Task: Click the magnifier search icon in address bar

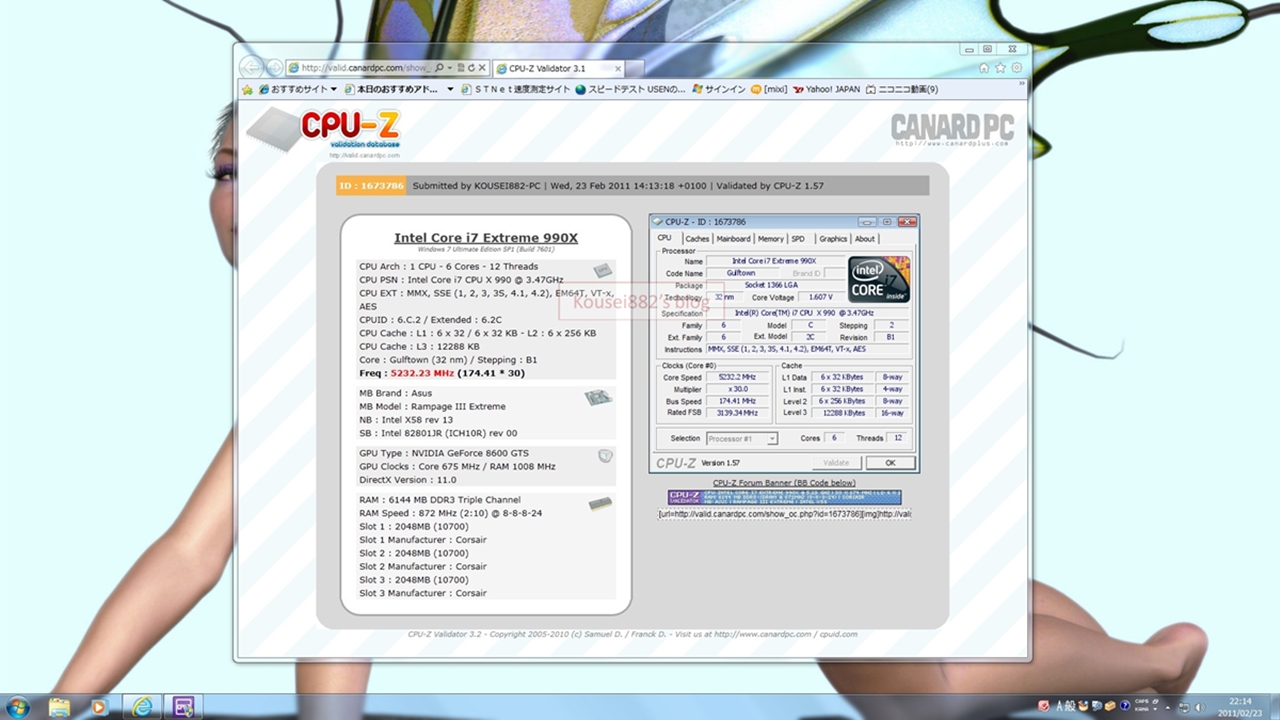Action: pos(440,68)
